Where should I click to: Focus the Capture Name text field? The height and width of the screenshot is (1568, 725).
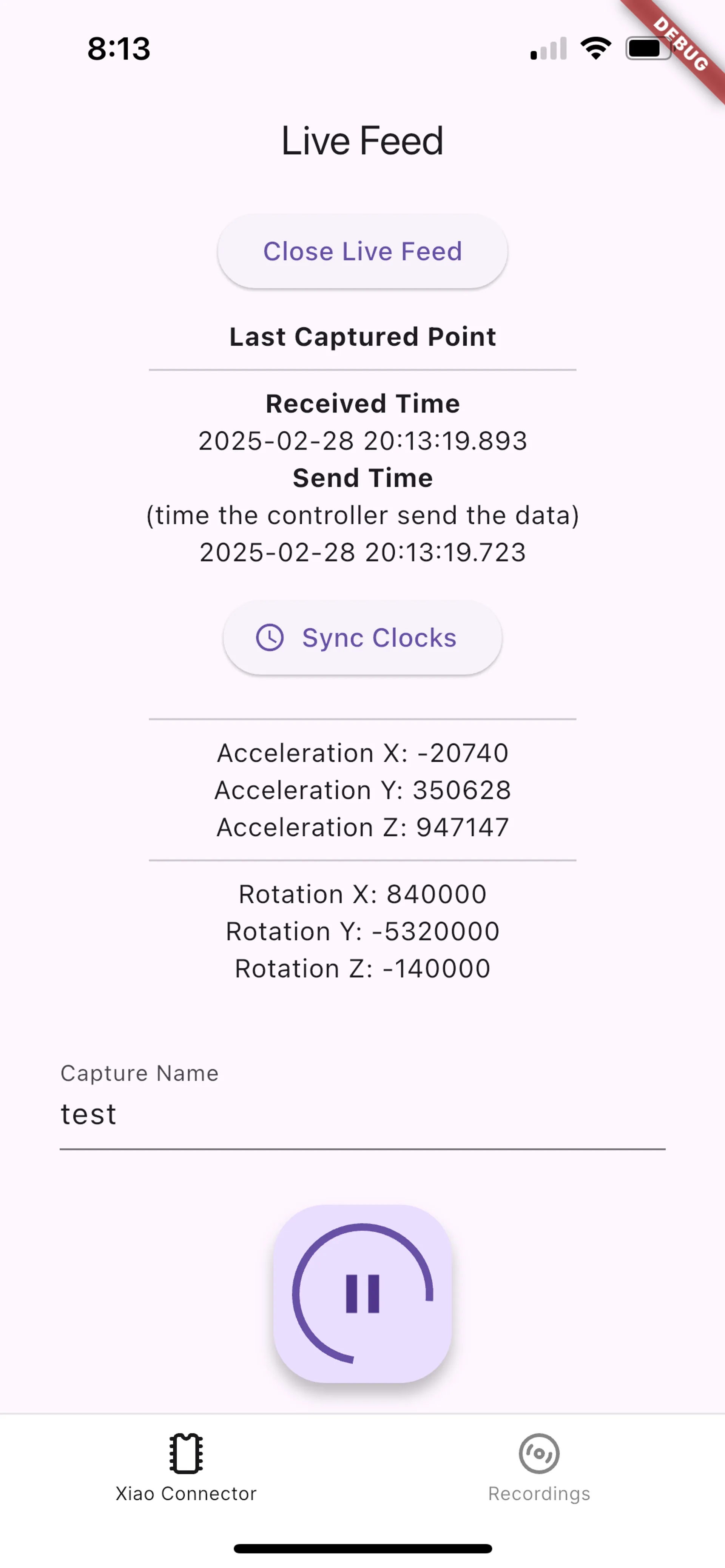[x=362, y=1114]
